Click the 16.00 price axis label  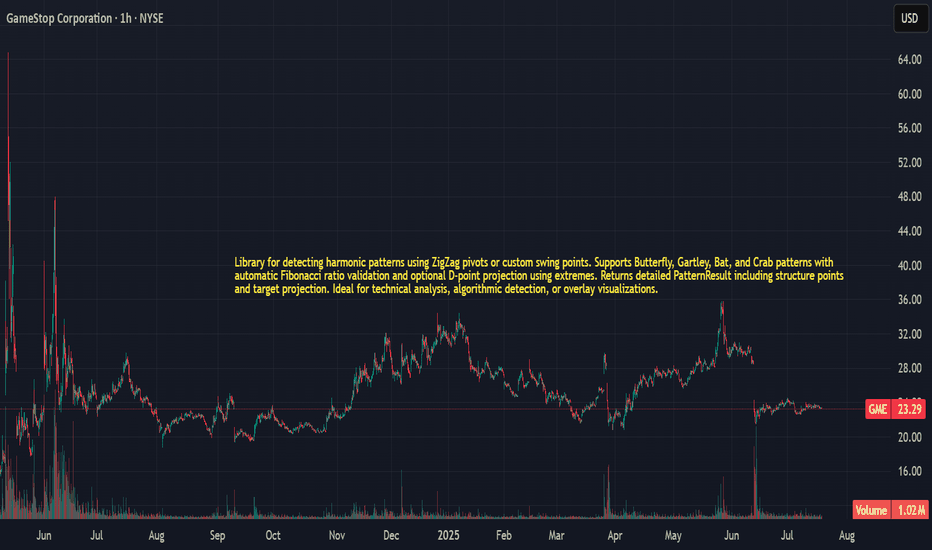click(909, 471)
